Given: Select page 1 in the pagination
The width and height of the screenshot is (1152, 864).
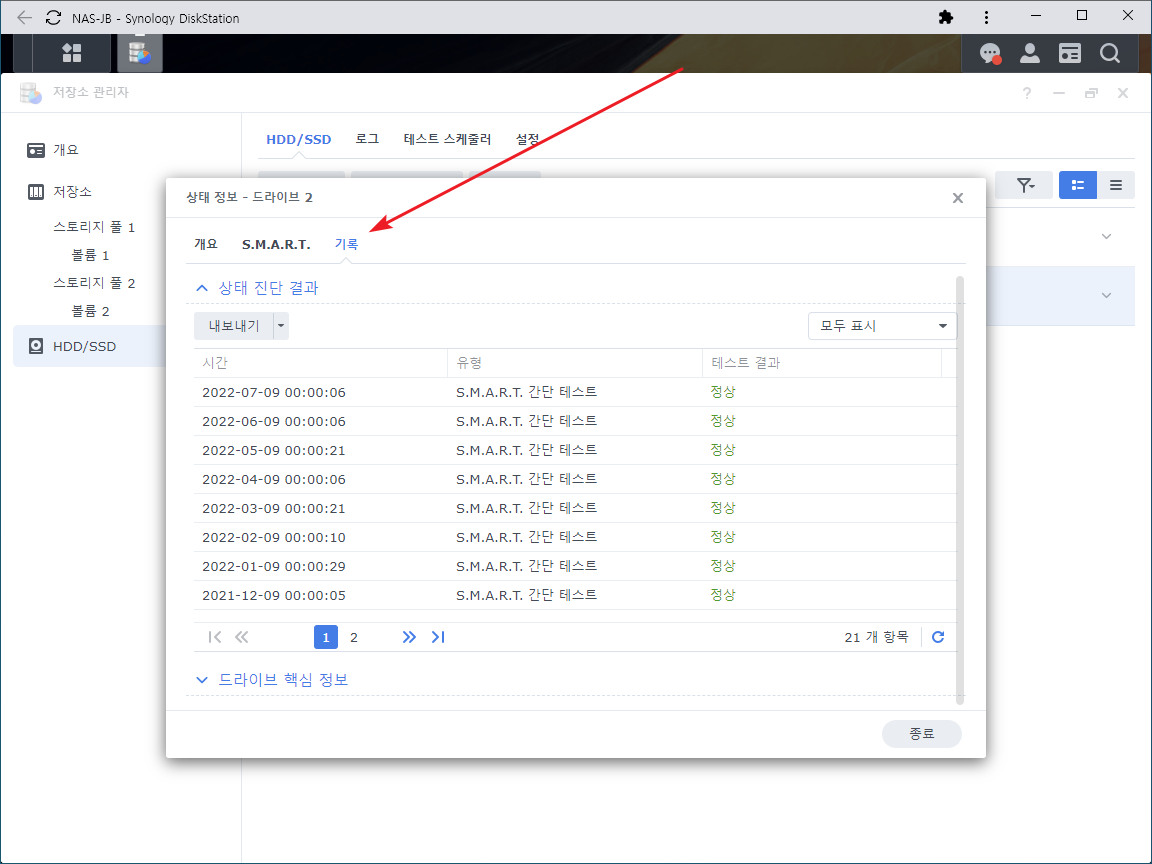Looking at the screenshot, I should pyautogui.click(x=325, y=637).
